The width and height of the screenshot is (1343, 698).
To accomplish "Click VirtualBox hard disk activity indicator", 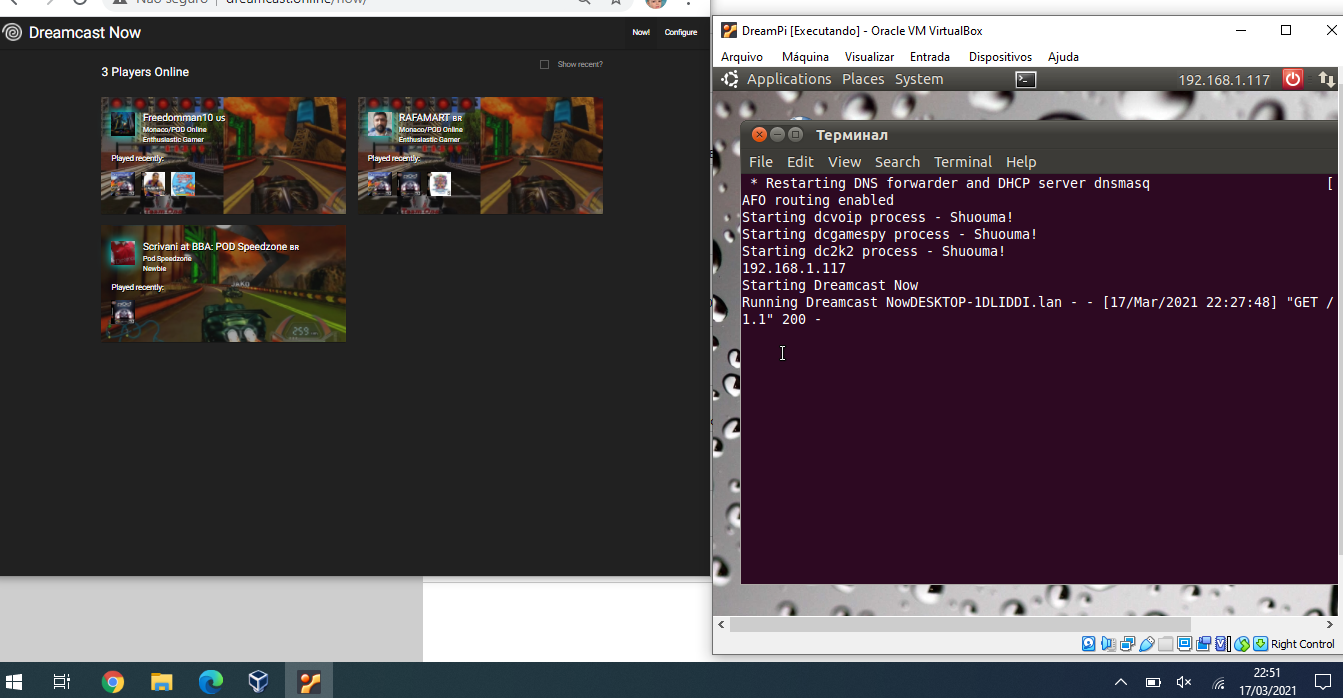I will tap(1089, 644).
